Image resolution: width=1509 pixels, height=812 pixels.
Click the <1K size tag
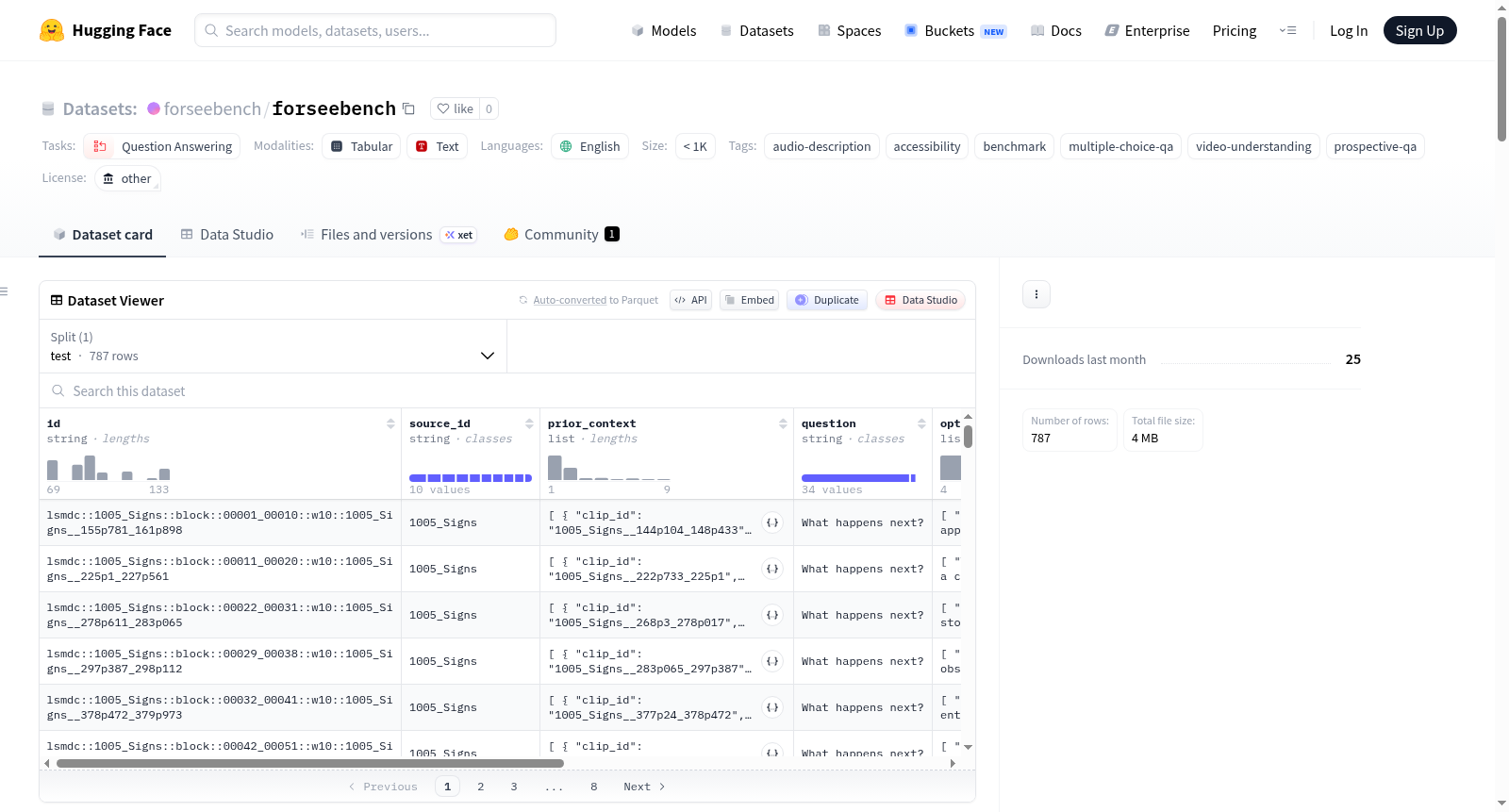(x=695, y=146)
